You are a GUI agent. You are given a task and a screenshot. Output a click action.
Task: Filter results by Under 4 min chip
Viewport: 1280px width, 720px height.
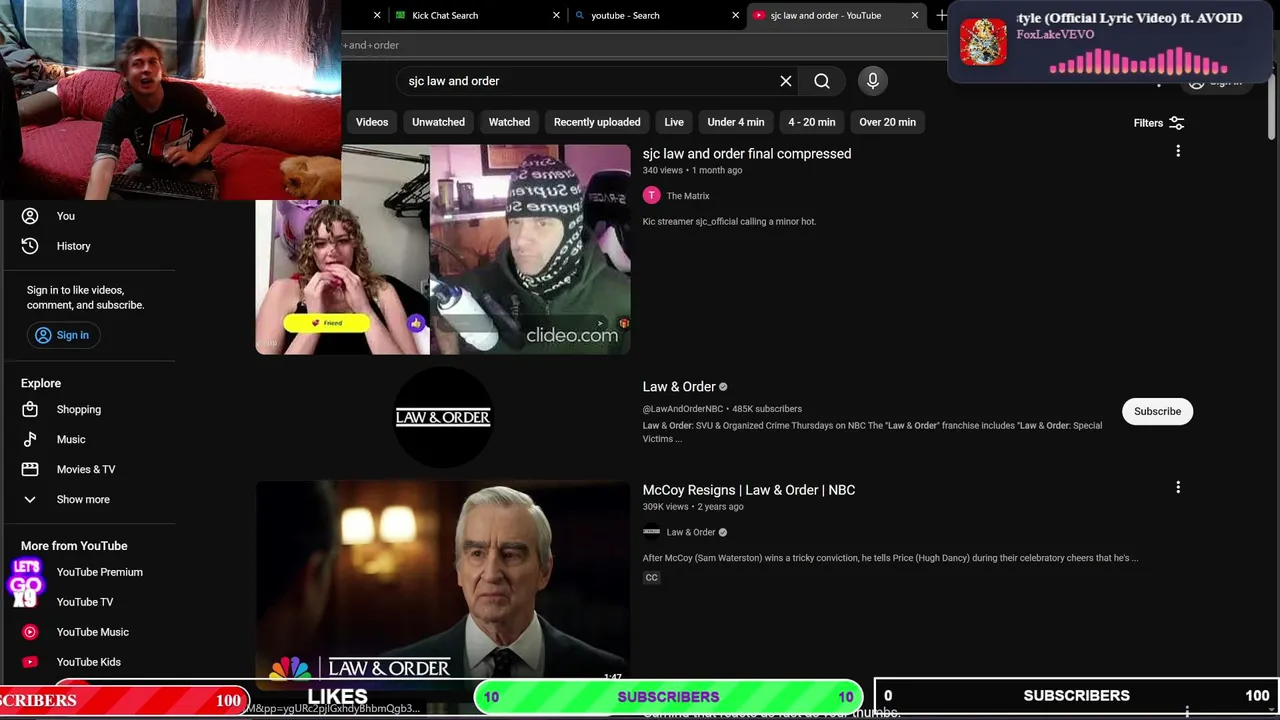(736, 122)
